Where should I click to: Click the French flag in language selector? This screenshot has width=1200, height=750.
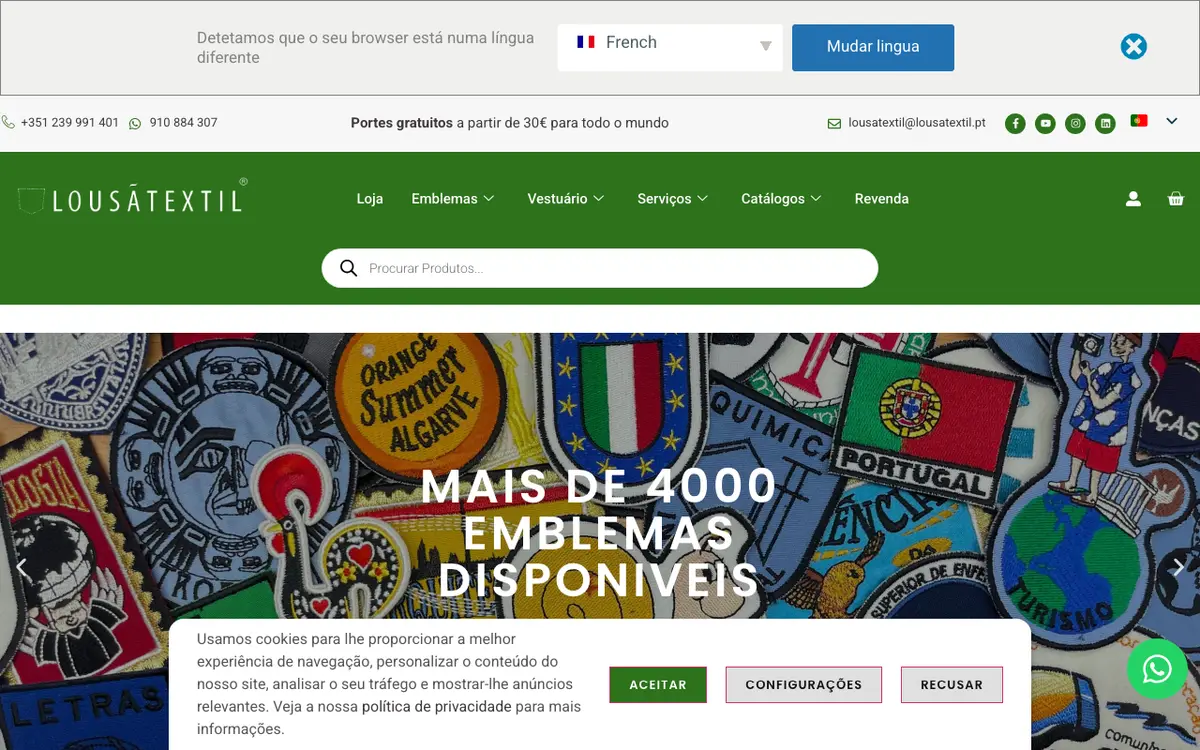[586, 42]
